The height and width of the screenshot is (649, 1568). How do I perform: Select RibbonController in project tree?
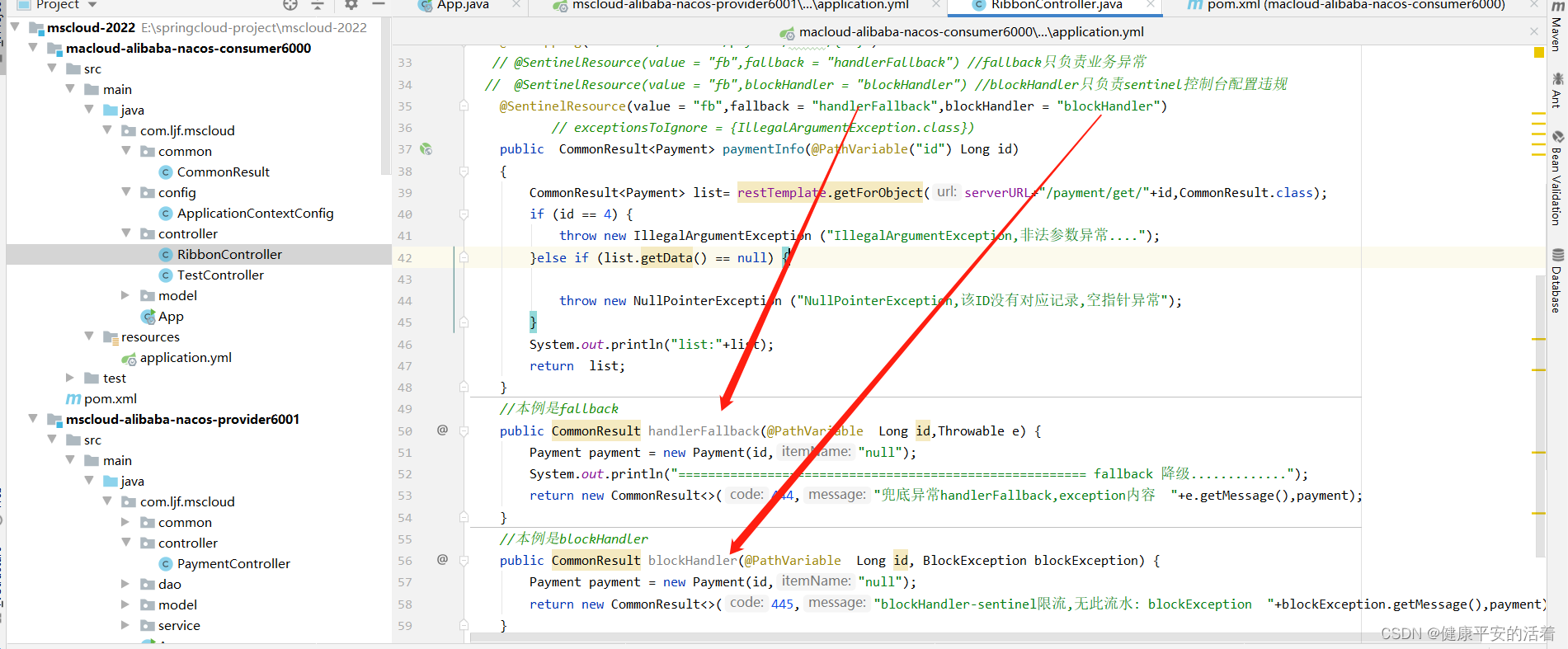click(x=229, y=254)
